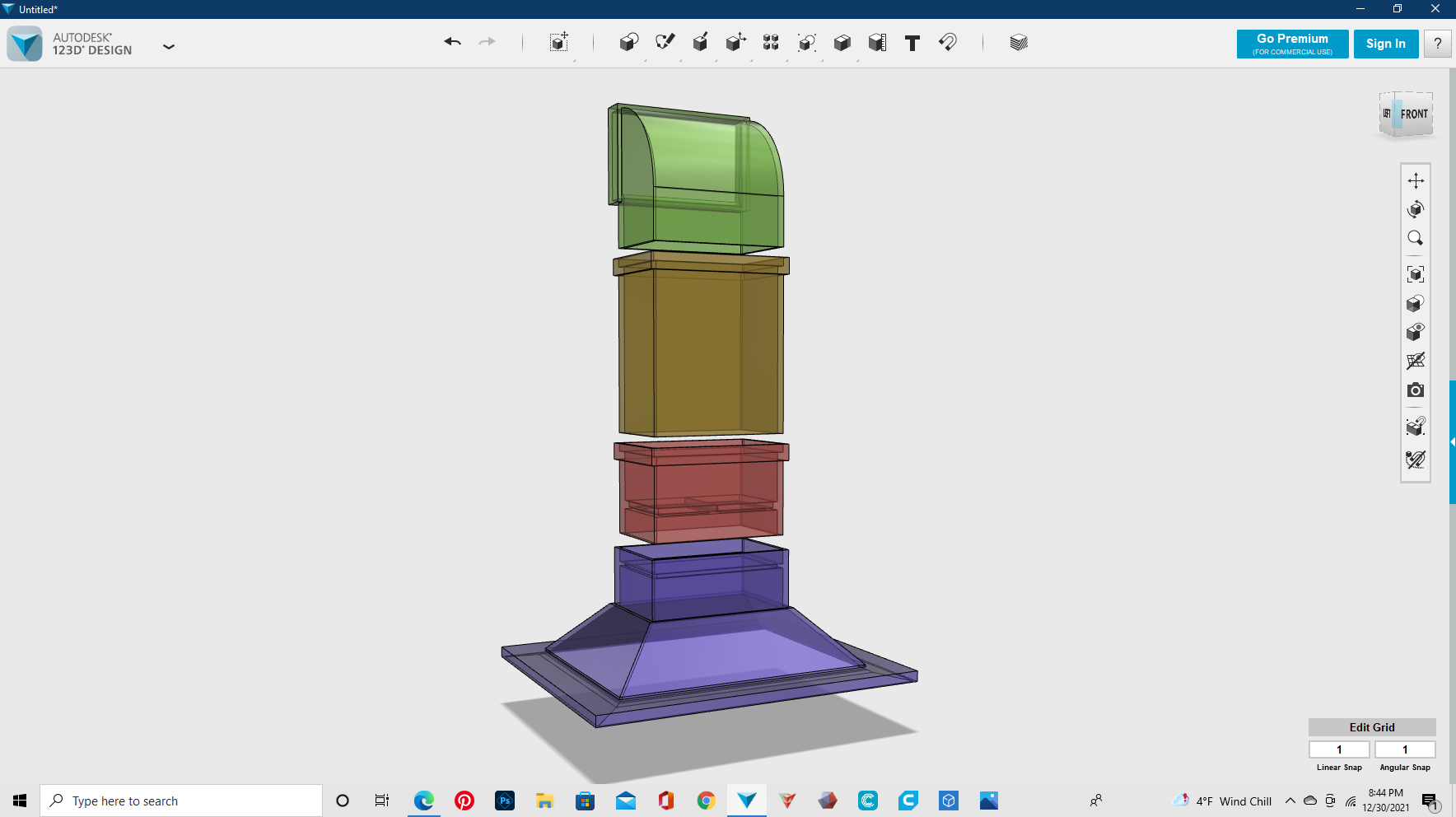This screenshot has width=1456, height=817.
Task: Toggle sketch visibility in the navigation bar
Action: [x=1416, y=460]
